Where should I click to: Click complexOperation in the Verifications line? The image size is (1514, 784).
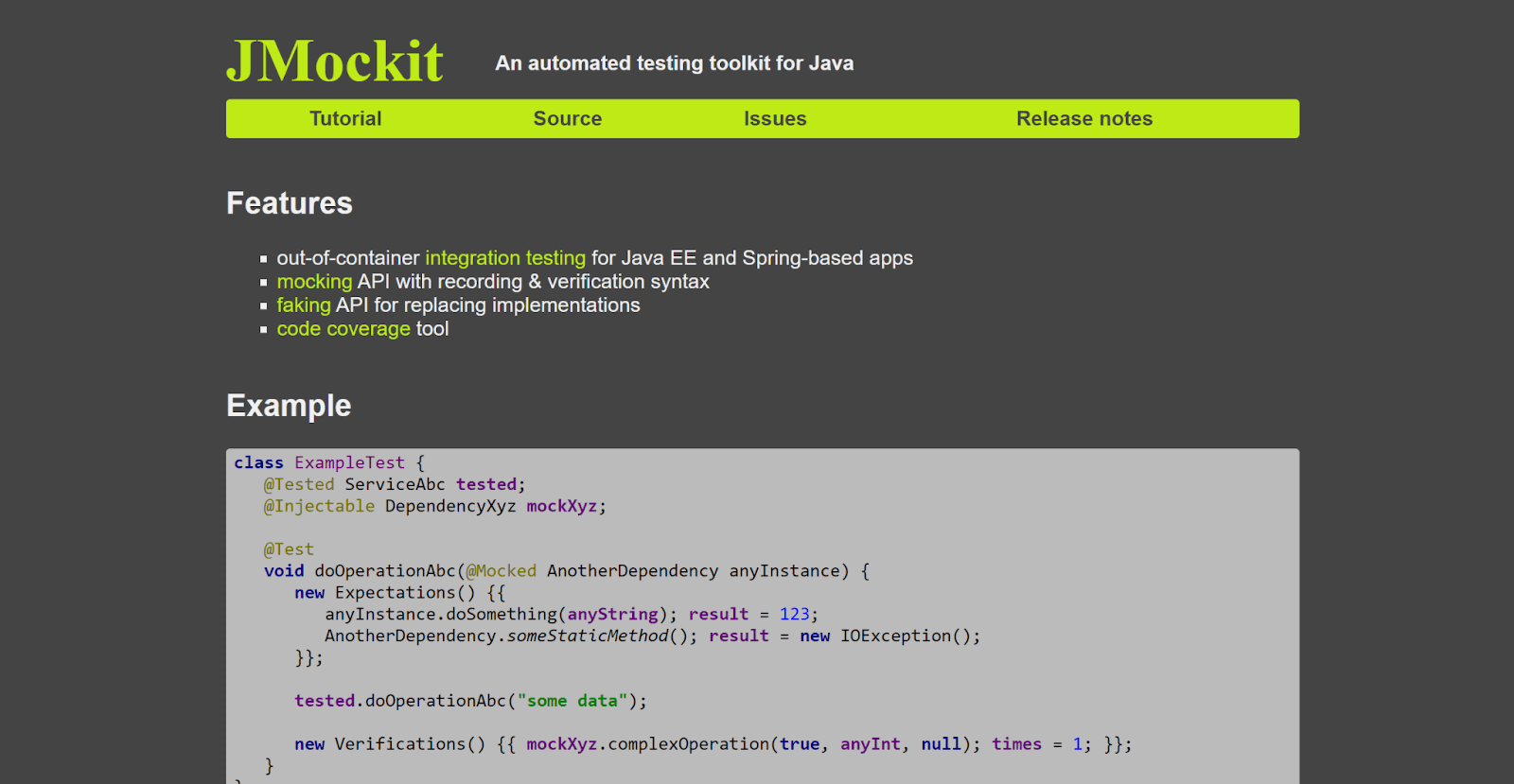click(x=689, y=744)
